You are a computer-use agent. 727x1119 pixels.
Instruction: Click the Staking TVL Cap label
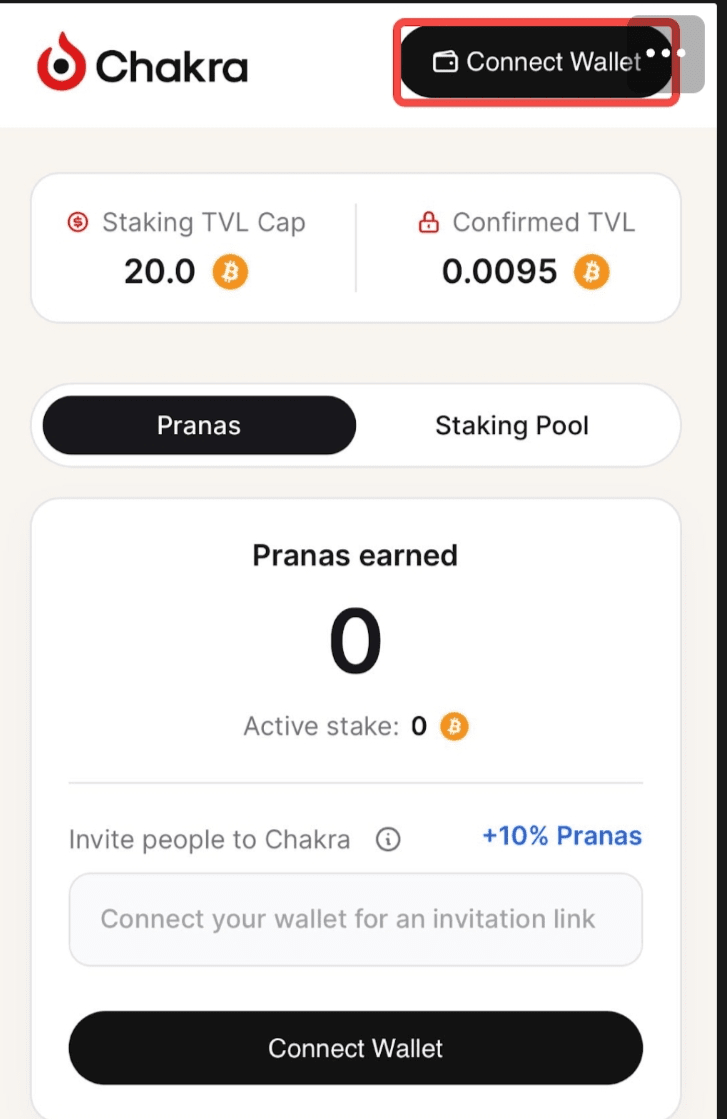click(203, 222)
